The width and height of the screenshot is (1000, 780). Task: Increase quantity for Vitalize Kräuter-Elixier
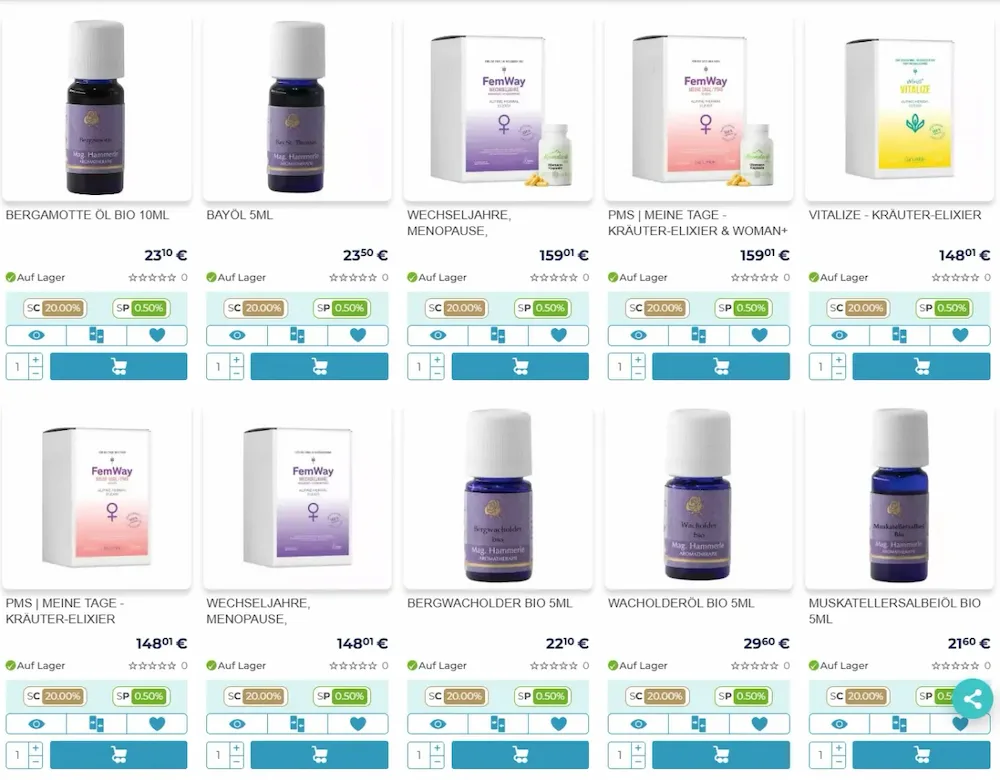[x=839, y=360]
